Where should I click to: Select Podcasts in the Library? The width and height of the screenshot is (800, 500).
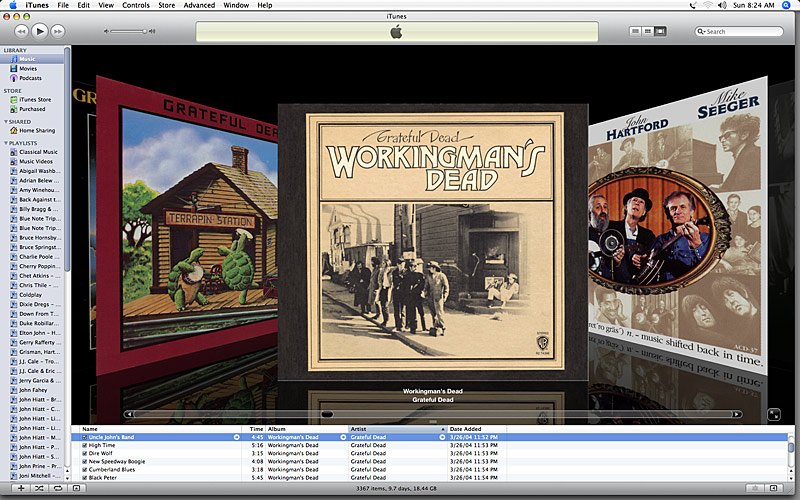click(x=32, y=78)
